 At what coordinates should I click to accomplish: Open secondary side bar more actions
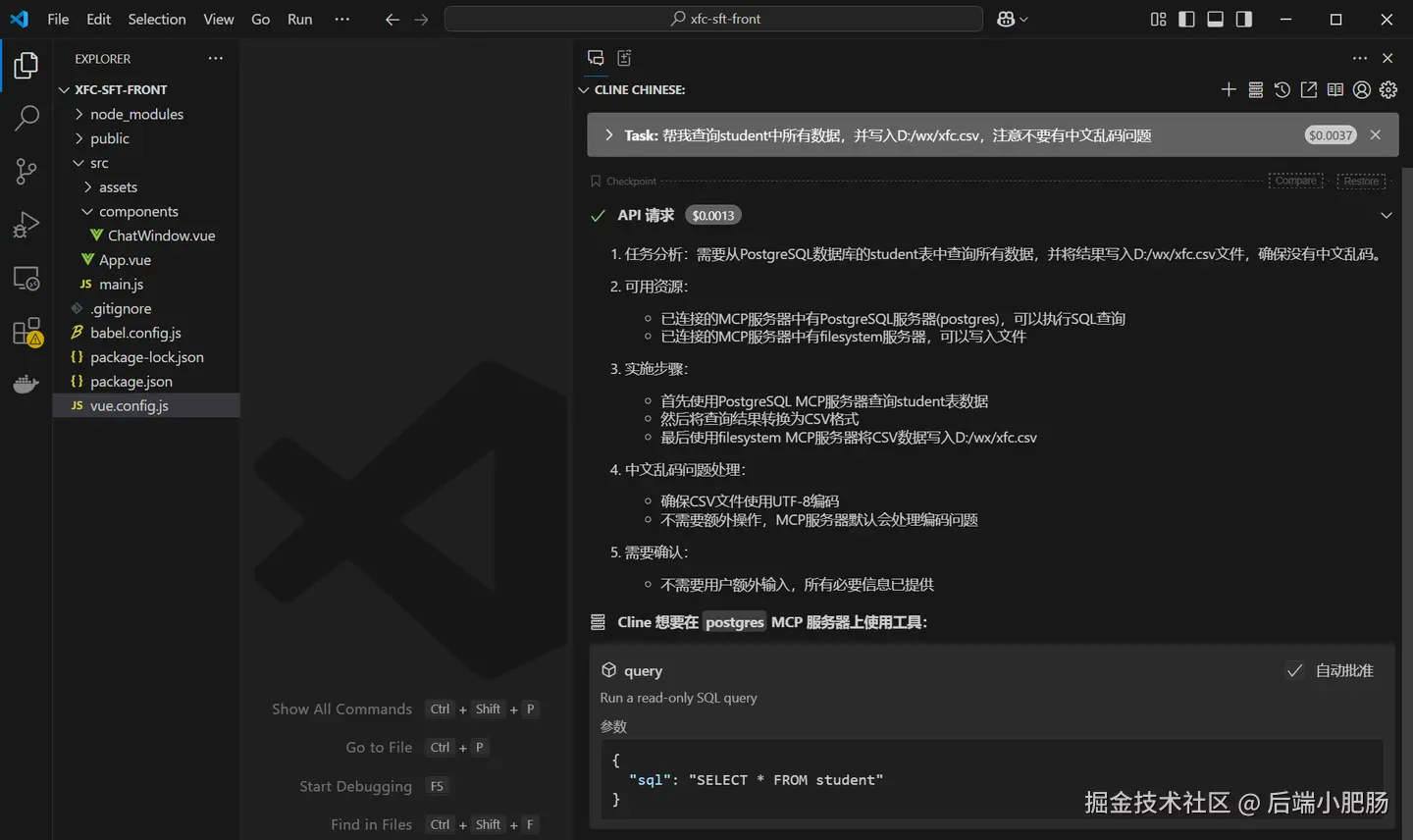pyautogui.click(x=1359, y=58)
